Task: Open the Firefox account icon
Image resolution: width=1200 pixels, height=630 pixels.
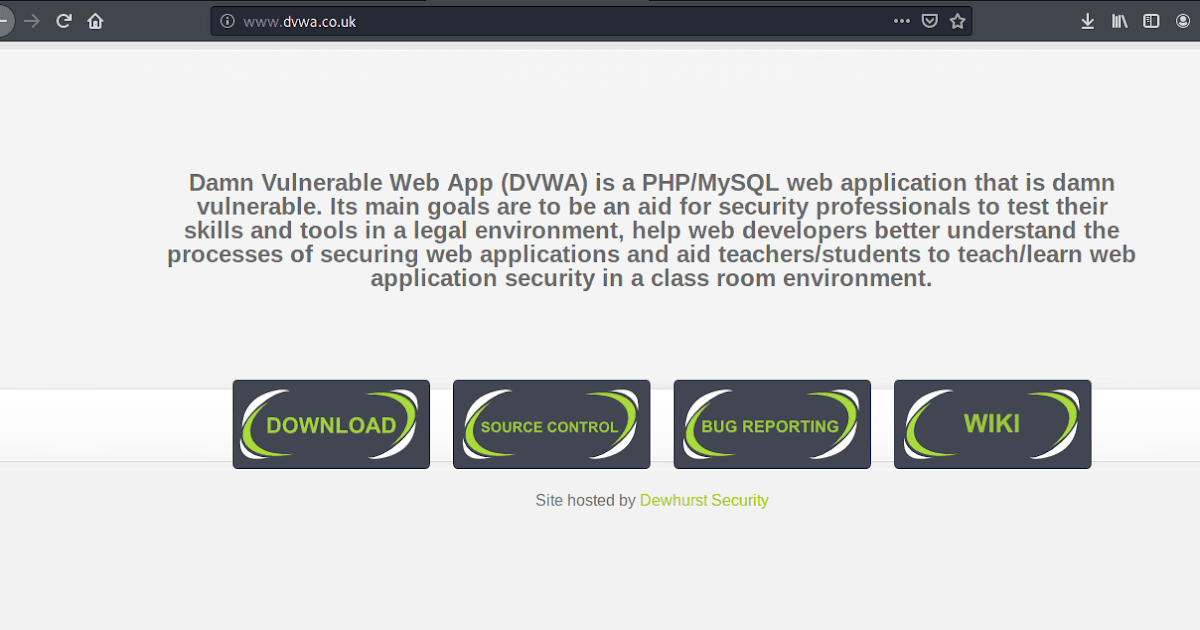Action: pyautogui.click(x=1183, y=21)
